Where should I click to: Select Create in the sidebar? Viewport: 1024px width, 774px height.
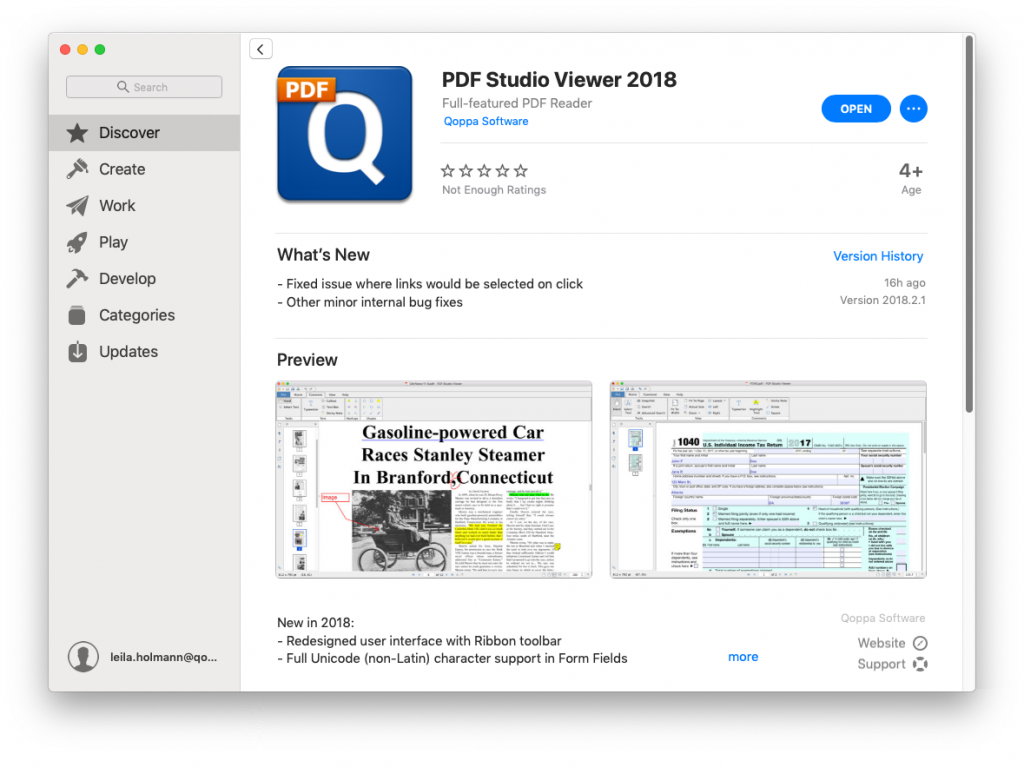[x=144, y=169]
